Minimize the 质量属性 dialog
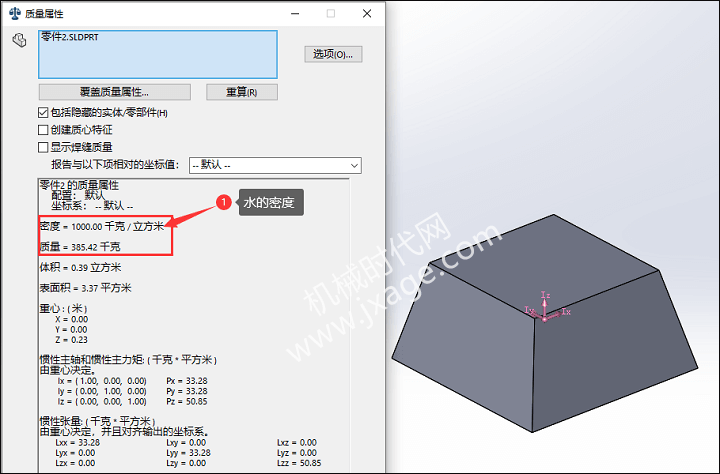Screen dimensions: 720x474 (x=295, y=14)
